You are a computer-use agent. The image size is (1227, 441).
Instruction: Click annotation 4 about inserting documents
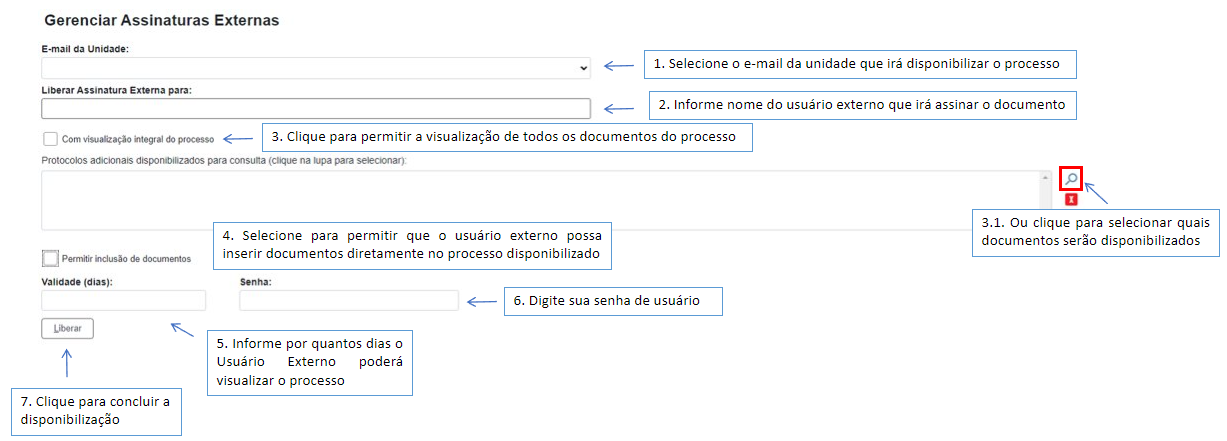coord(413,246)
